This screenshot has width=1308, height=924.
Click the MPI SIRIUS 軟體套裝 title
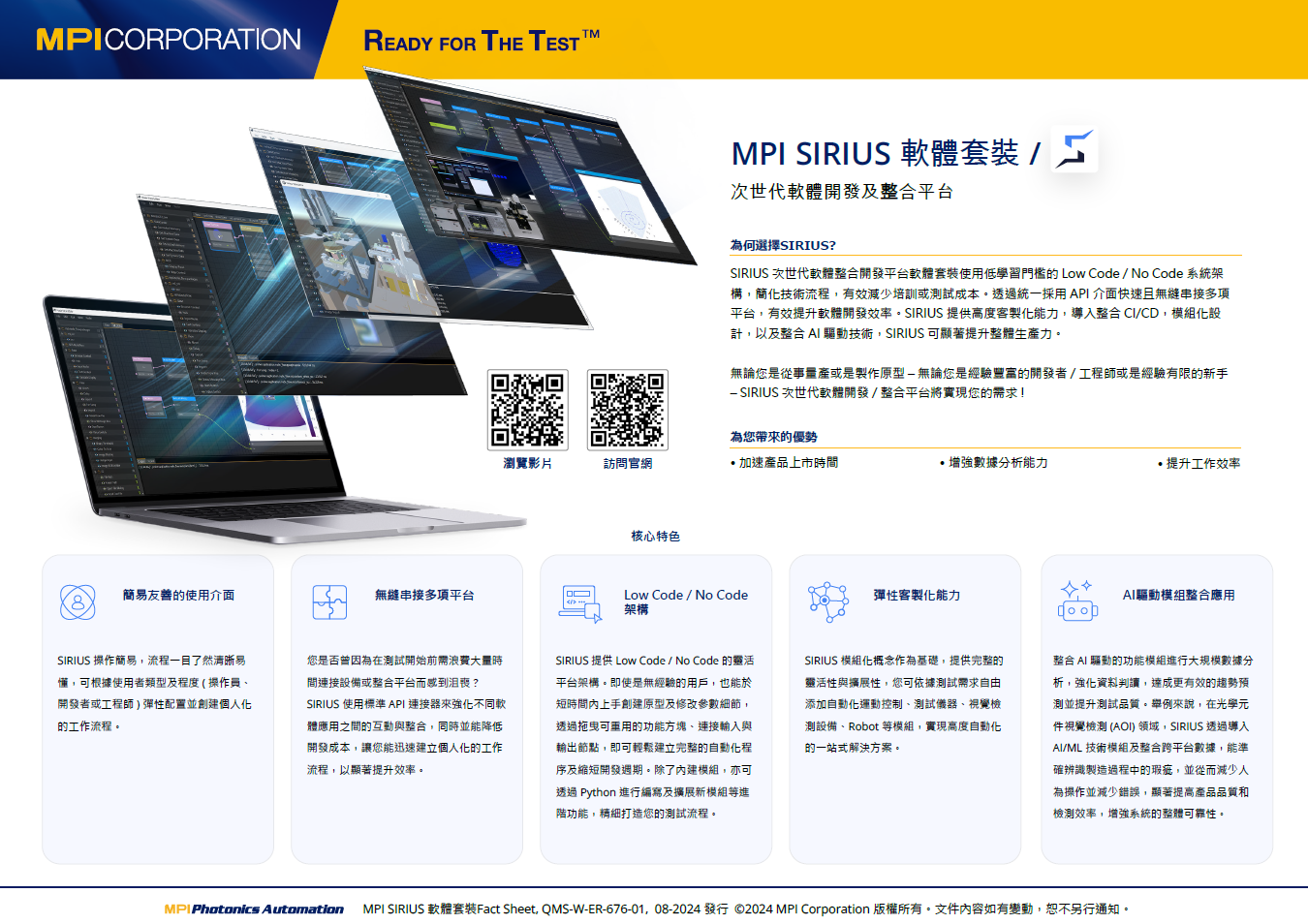[x=886, y=153]
